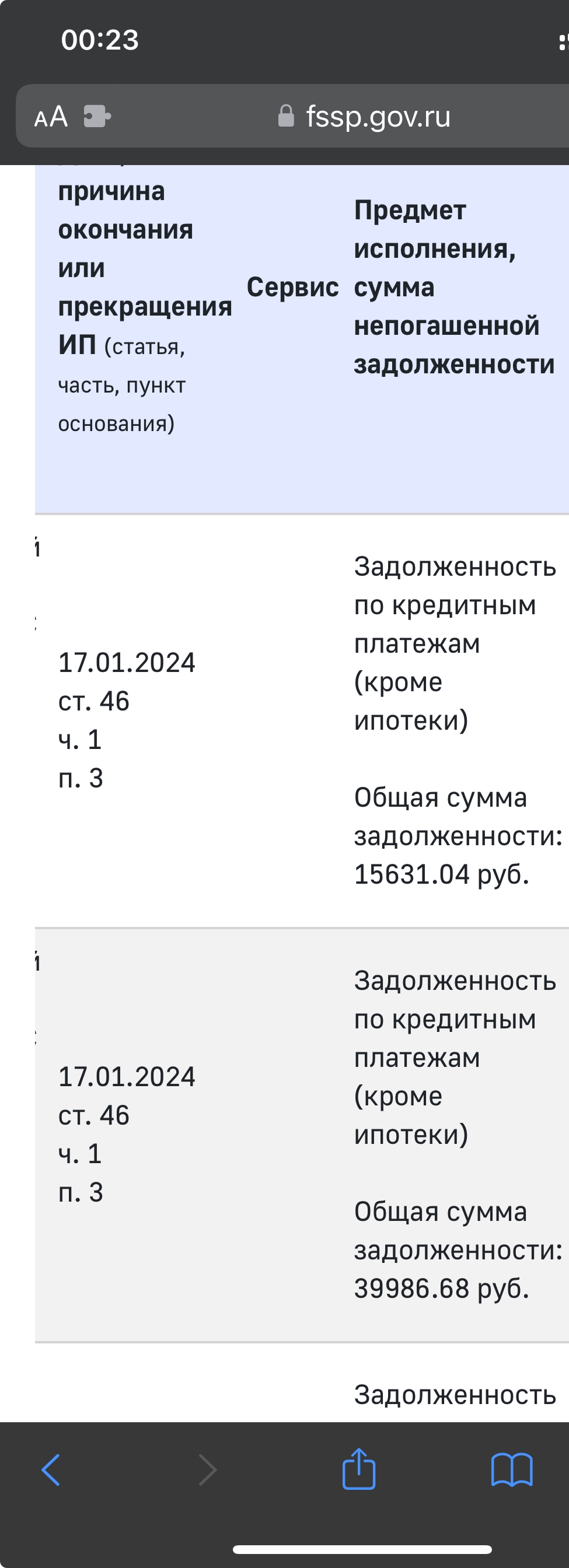
Task: Tap the Safari forward arrow
Action: click(x=208, y=1470)
